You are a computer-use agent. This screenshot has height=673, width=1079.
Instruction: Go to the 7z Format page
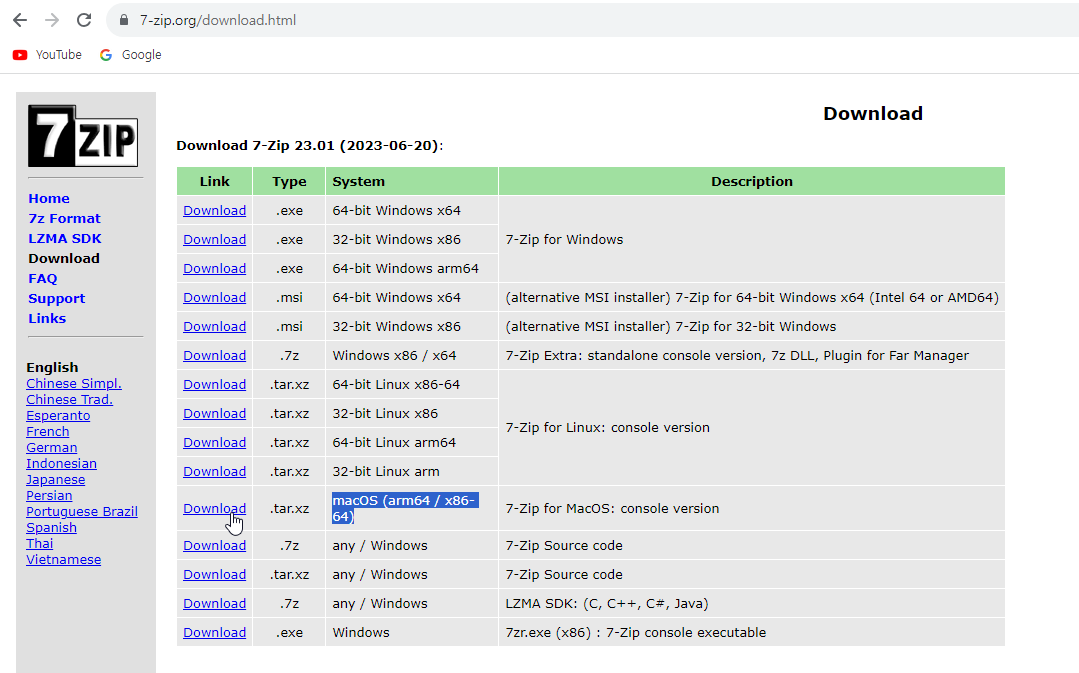pos(64,218)
